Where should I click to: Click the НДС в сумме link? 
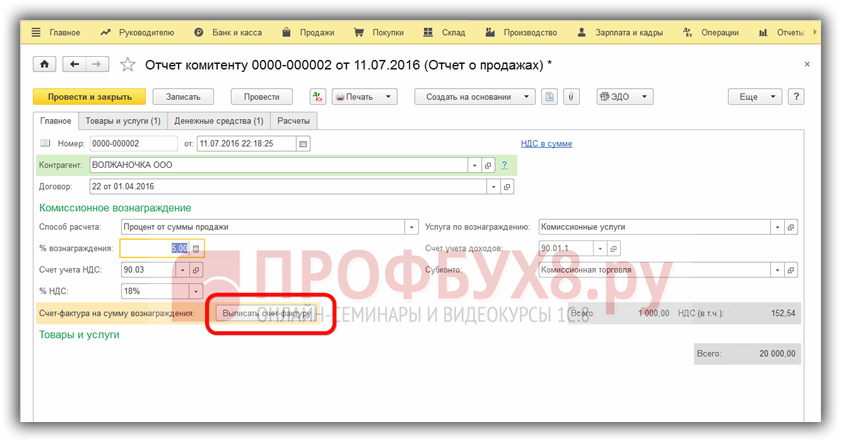(546, 143)
